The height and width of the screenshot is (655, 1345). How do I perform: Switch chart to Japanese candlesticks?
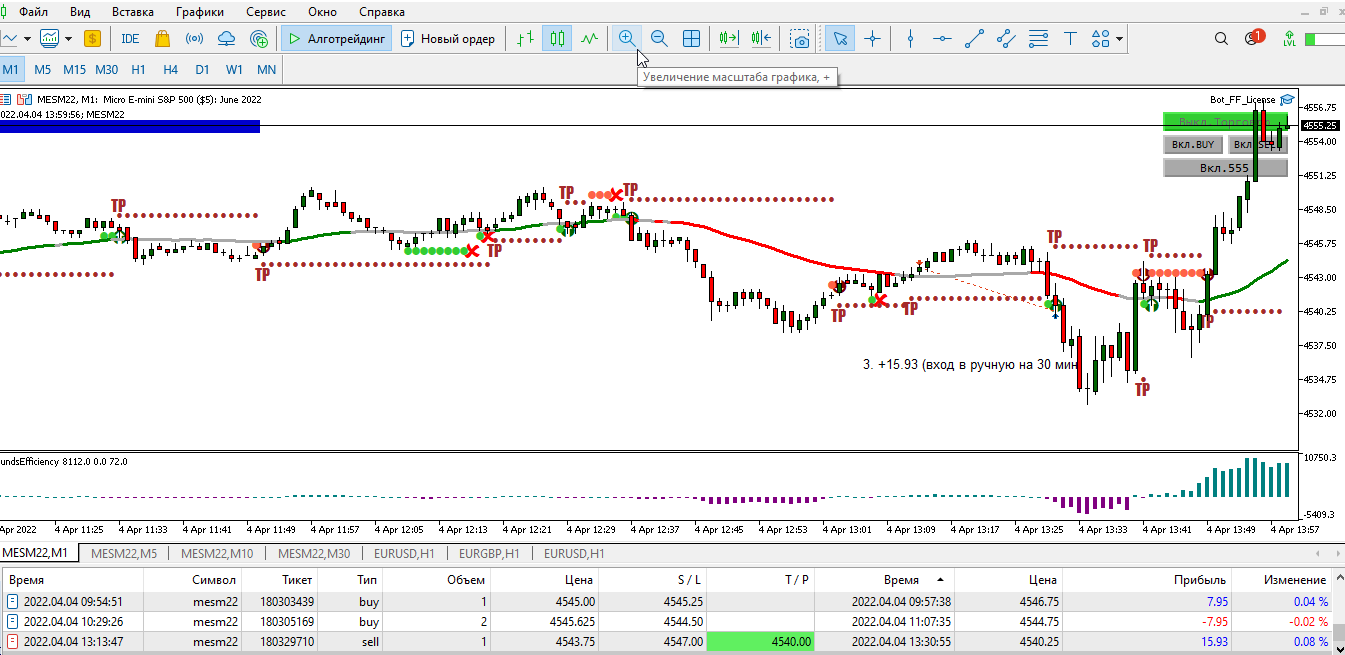tap(557, 39)
